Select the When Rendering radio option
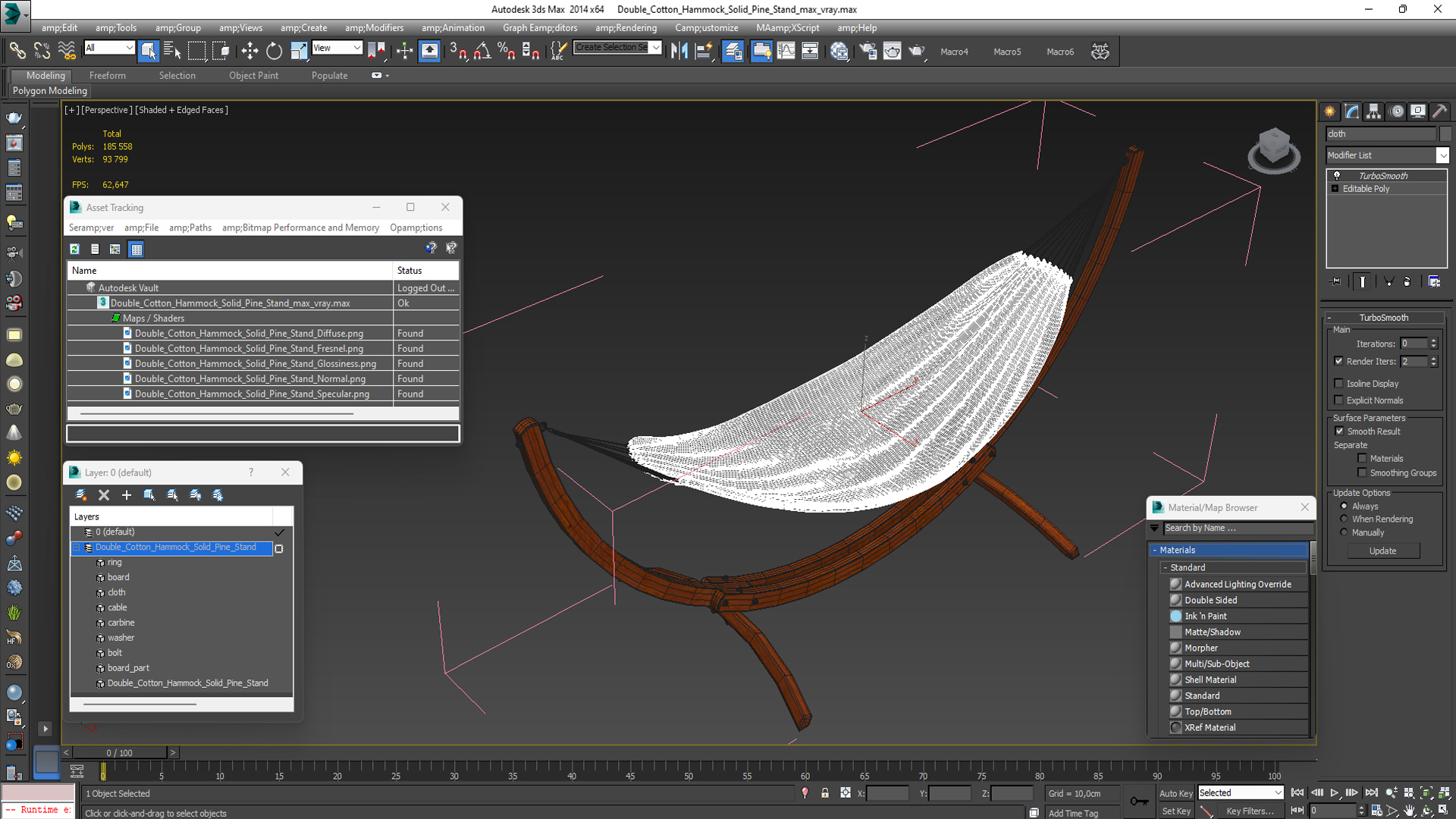The width and height of the screenshot is (1456, 819). point(1344,519)
